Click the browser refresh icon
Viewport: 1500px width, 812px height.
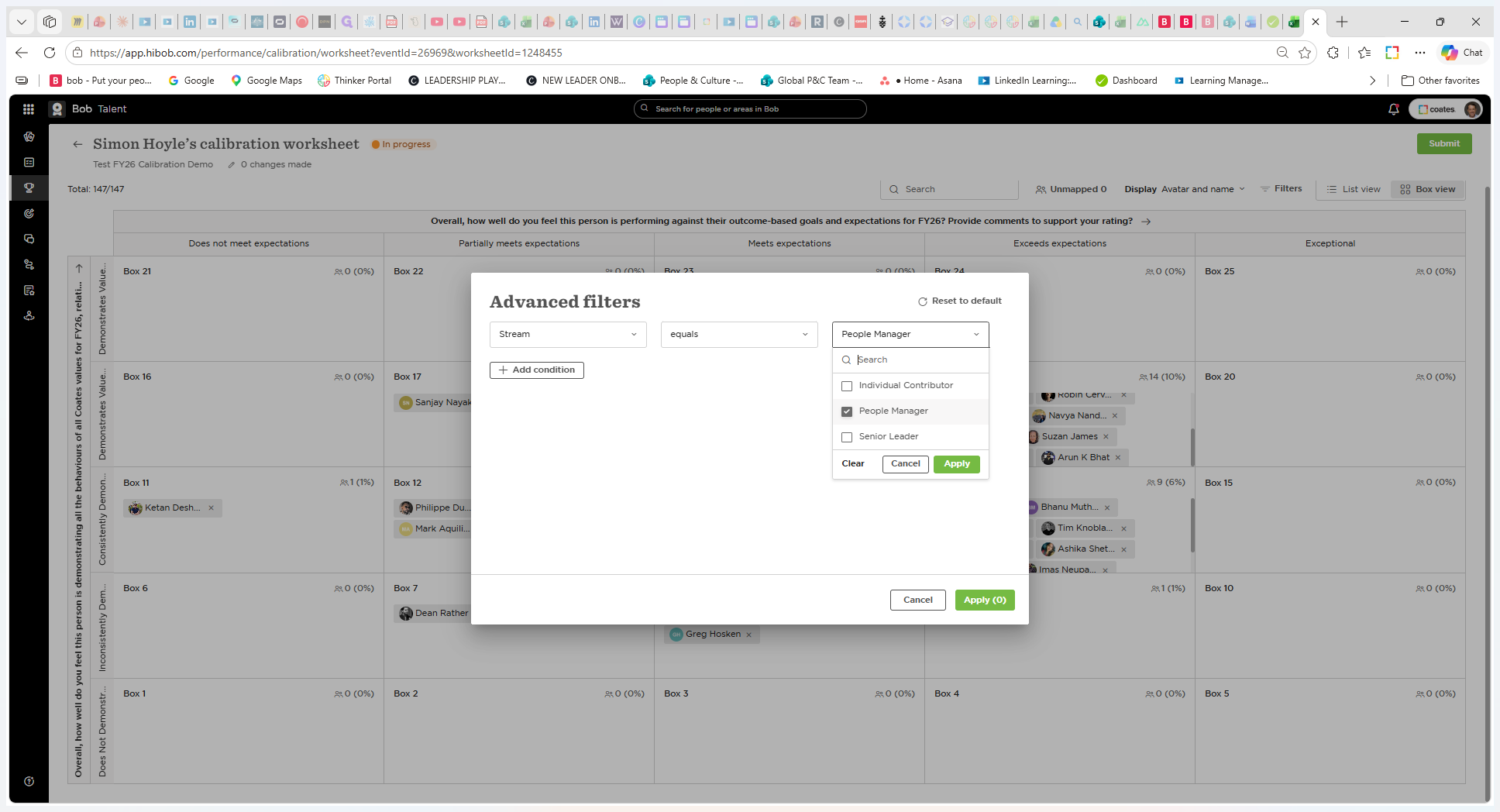[x=50, y=53]
